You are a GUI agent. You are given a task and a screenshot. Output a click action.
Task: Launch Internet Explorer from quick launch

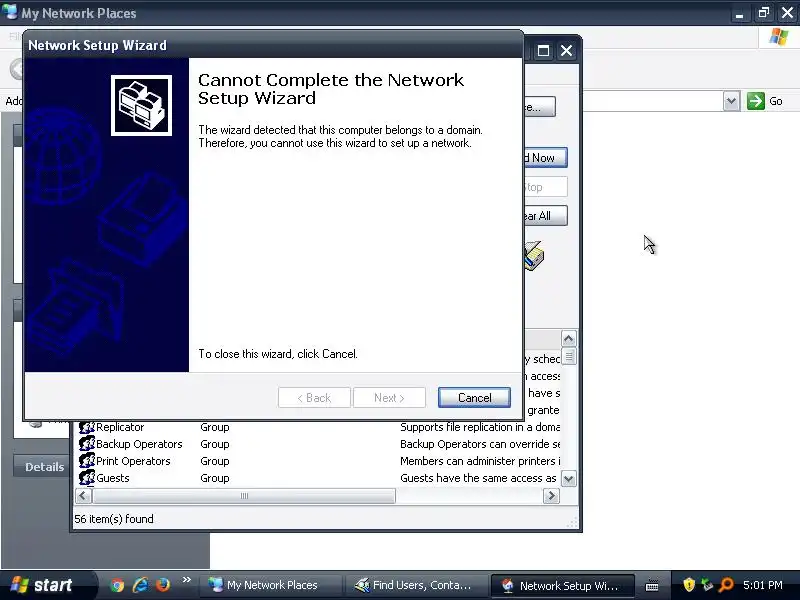point(140,585)
